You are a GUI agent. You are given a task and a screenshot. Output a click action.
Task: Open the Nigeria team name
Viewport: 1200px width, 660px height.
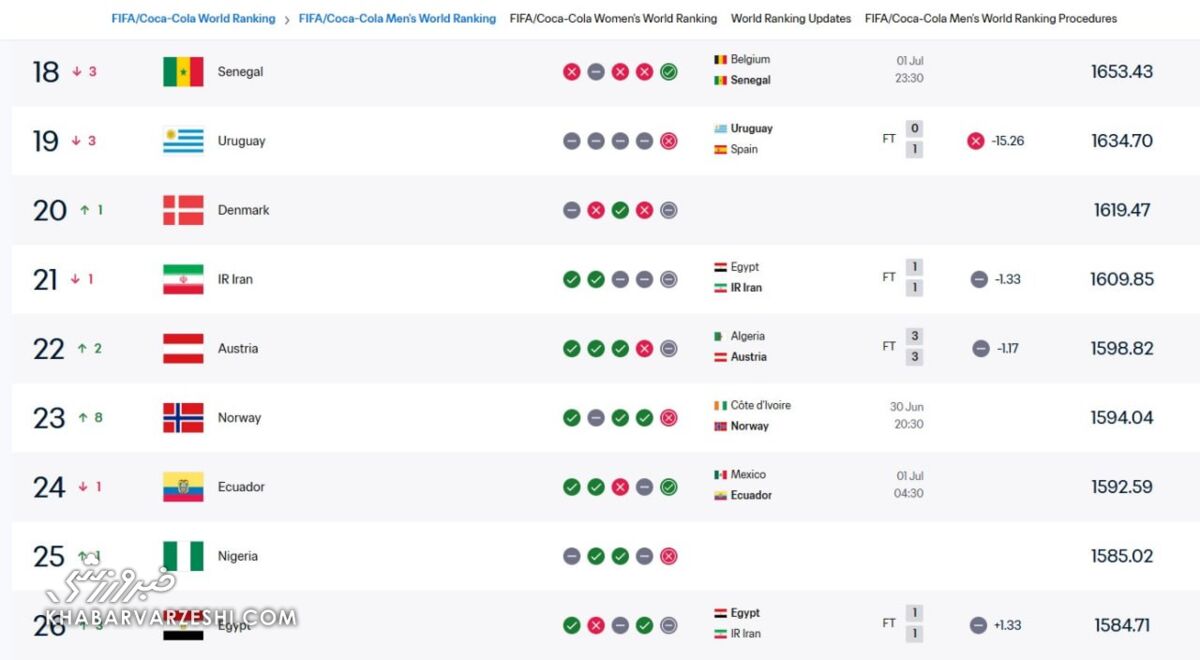pos(238,556)
